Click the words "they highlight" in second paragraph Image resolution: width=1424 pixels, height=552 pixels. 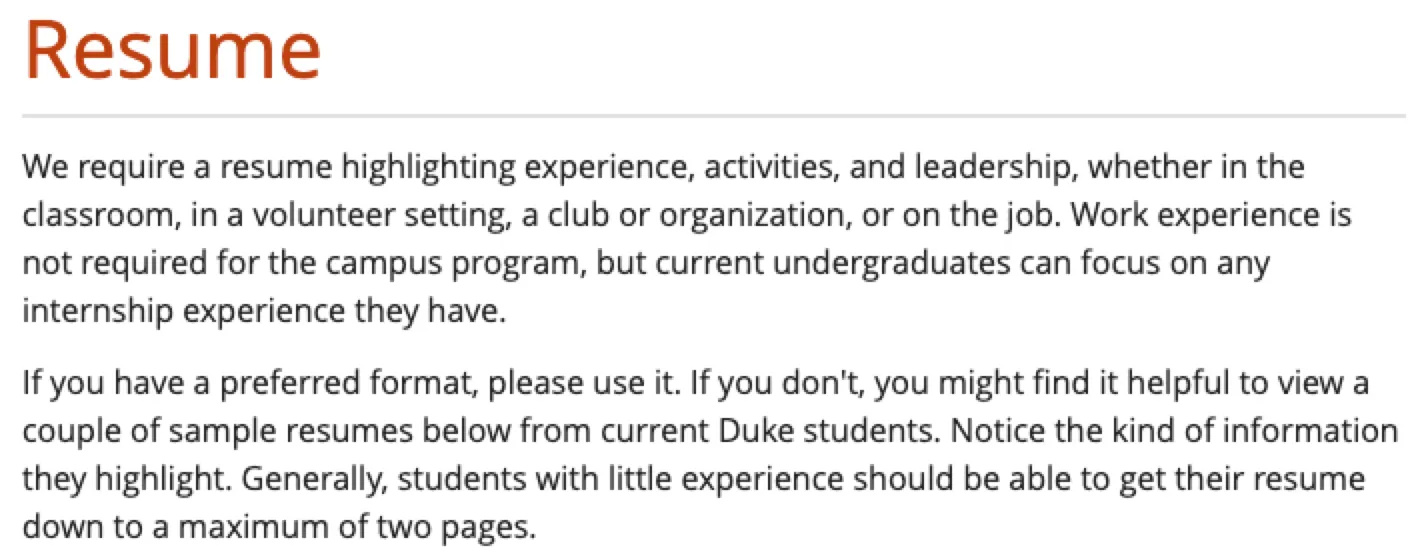click(120, 479)
